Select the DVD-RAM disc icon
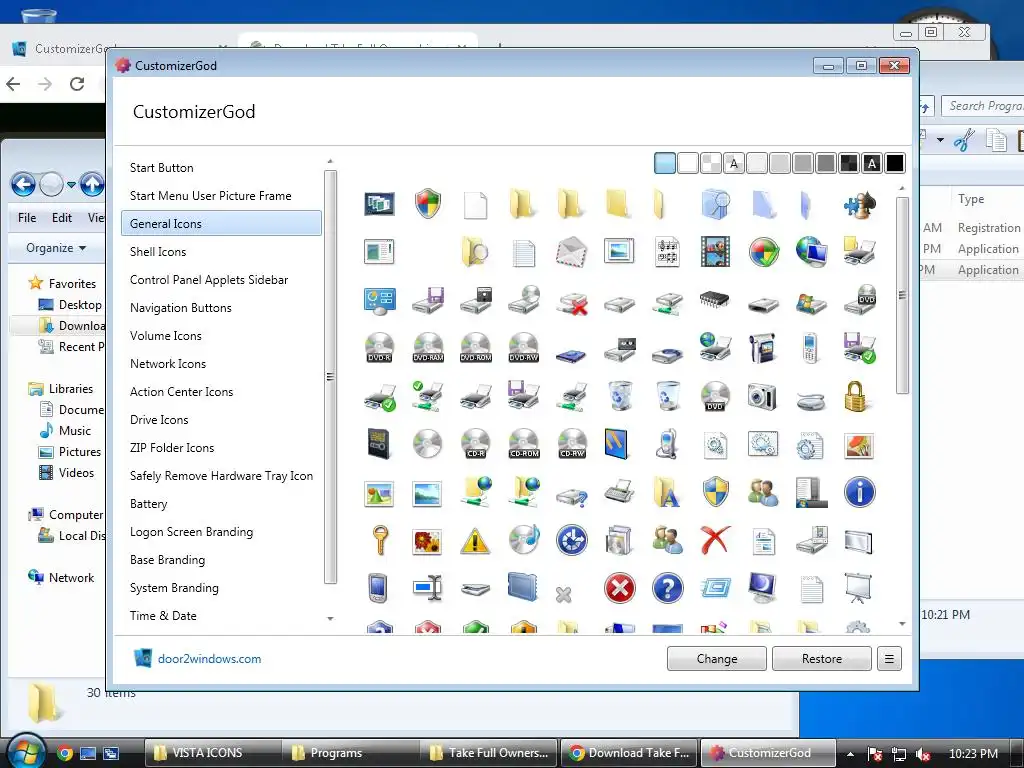The width and height of the screenshot is (1024, 768). point(428,347)
